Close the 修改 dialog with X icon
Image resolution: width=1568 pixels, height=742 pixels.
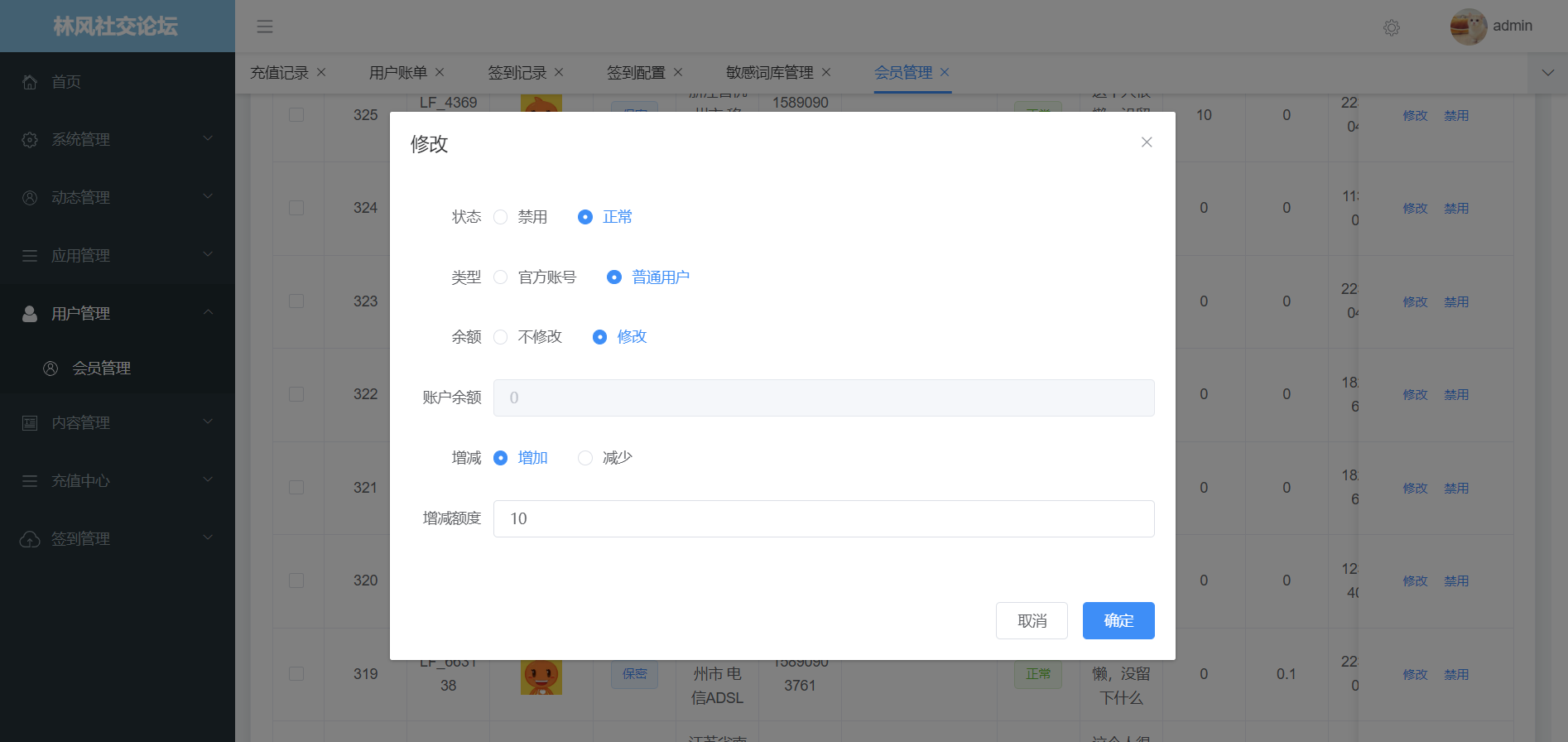click(1147, 142)
